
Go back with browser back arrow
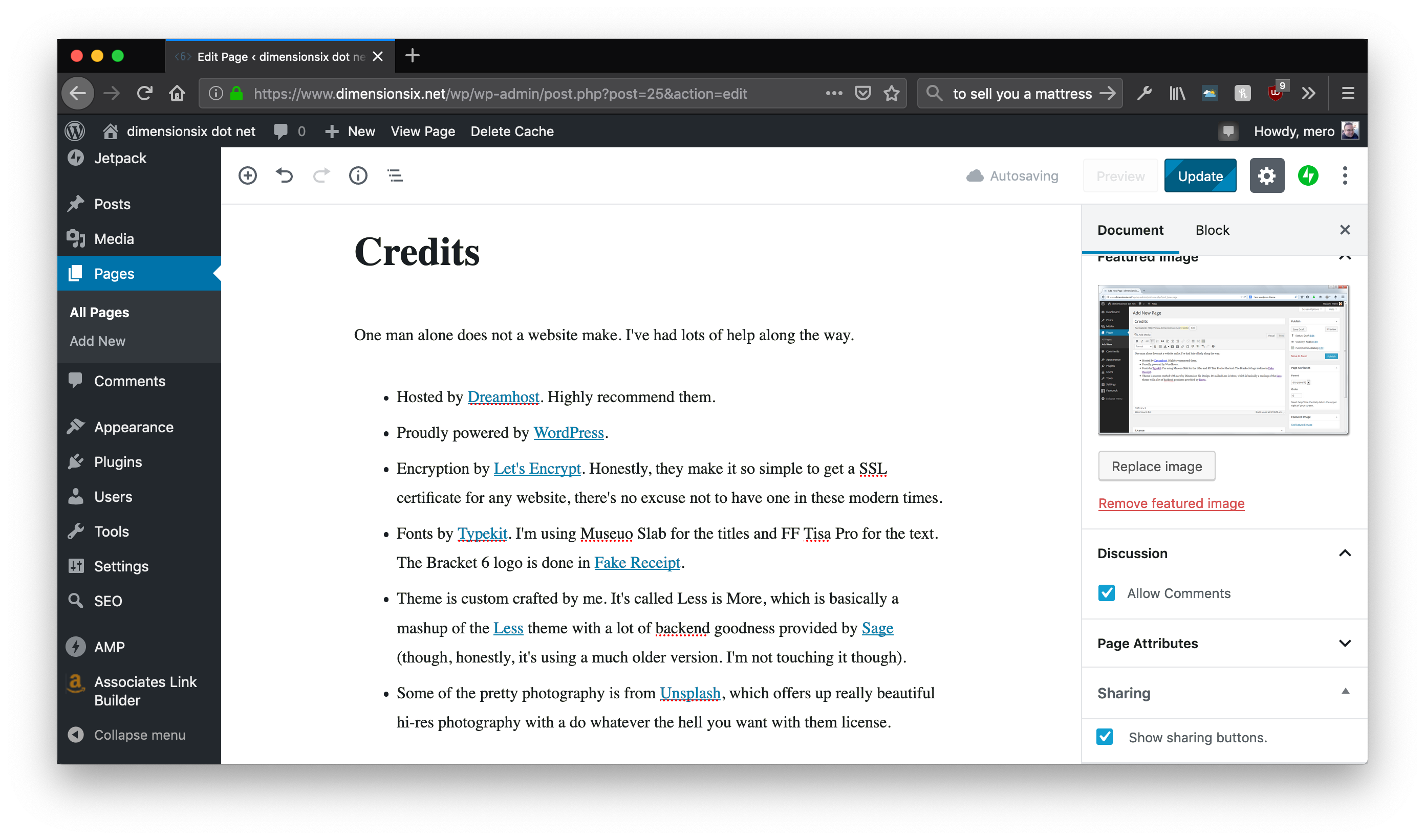(x=78, y=94)
